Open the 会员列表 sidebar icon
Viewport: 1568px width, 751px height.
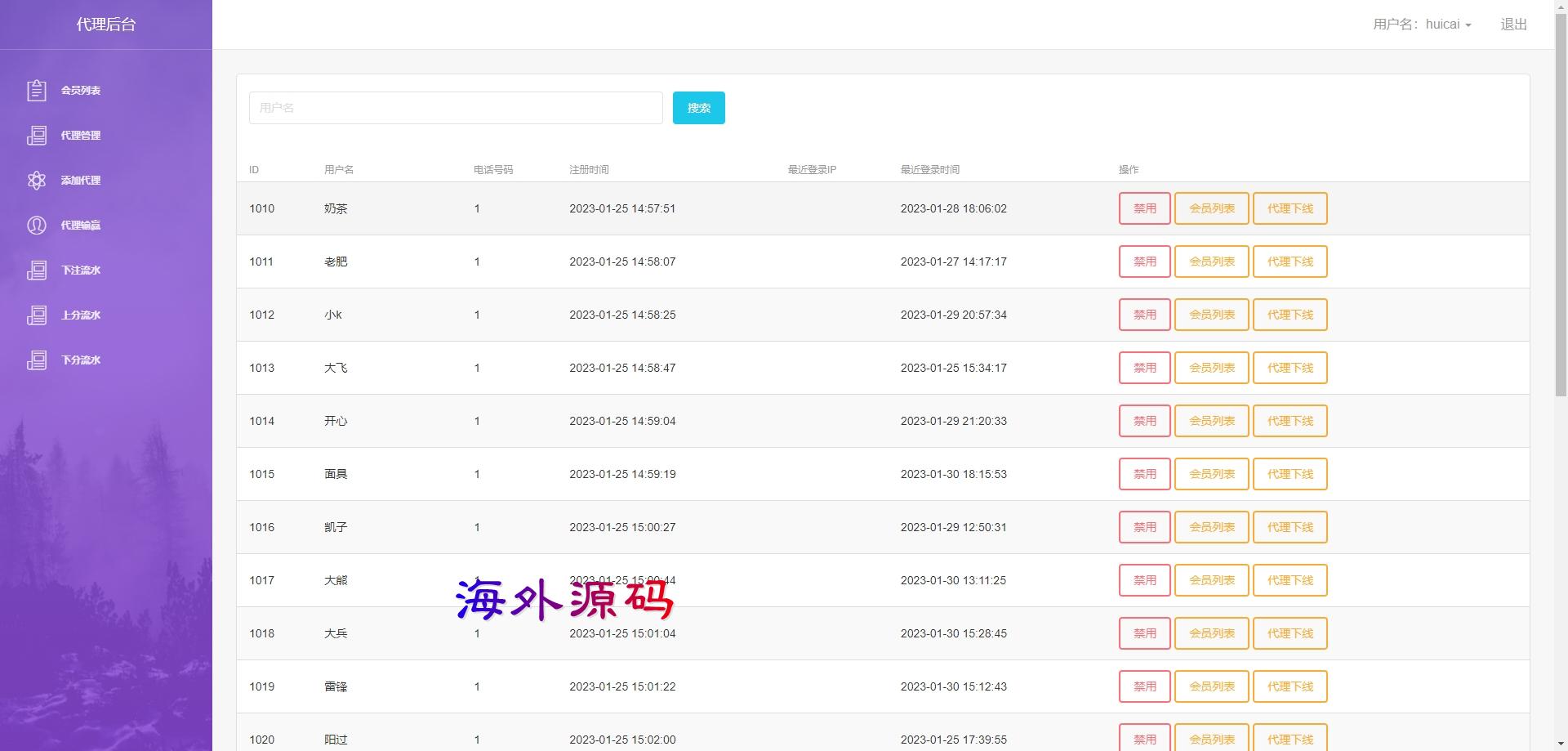click(x=37, y=90)
